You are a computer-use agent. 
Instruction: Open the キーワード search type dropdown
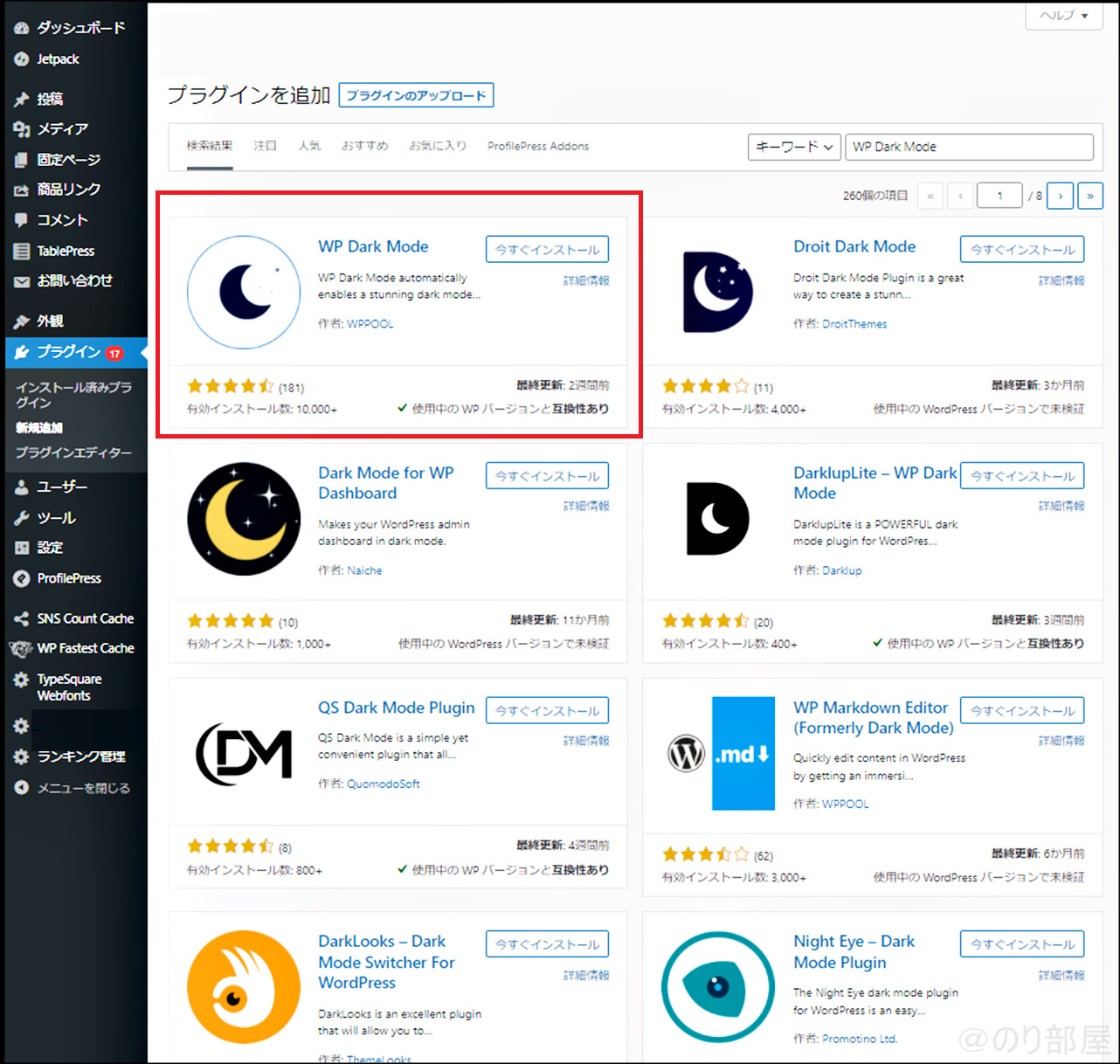(794, 147)
